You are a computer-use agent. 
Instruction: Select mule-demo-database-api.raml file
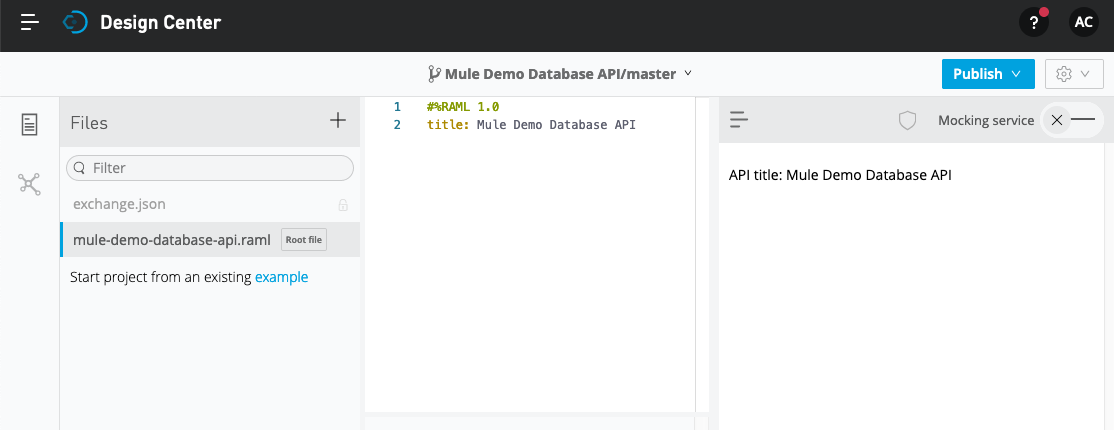[x=171, y=240]
